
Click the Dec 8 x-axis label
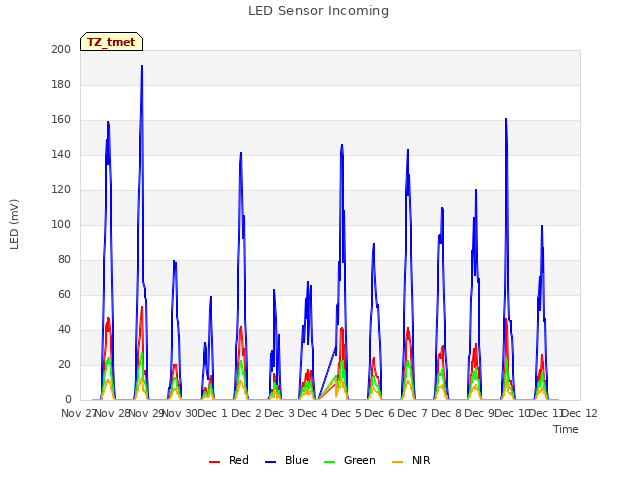click(x=447, y=413)
